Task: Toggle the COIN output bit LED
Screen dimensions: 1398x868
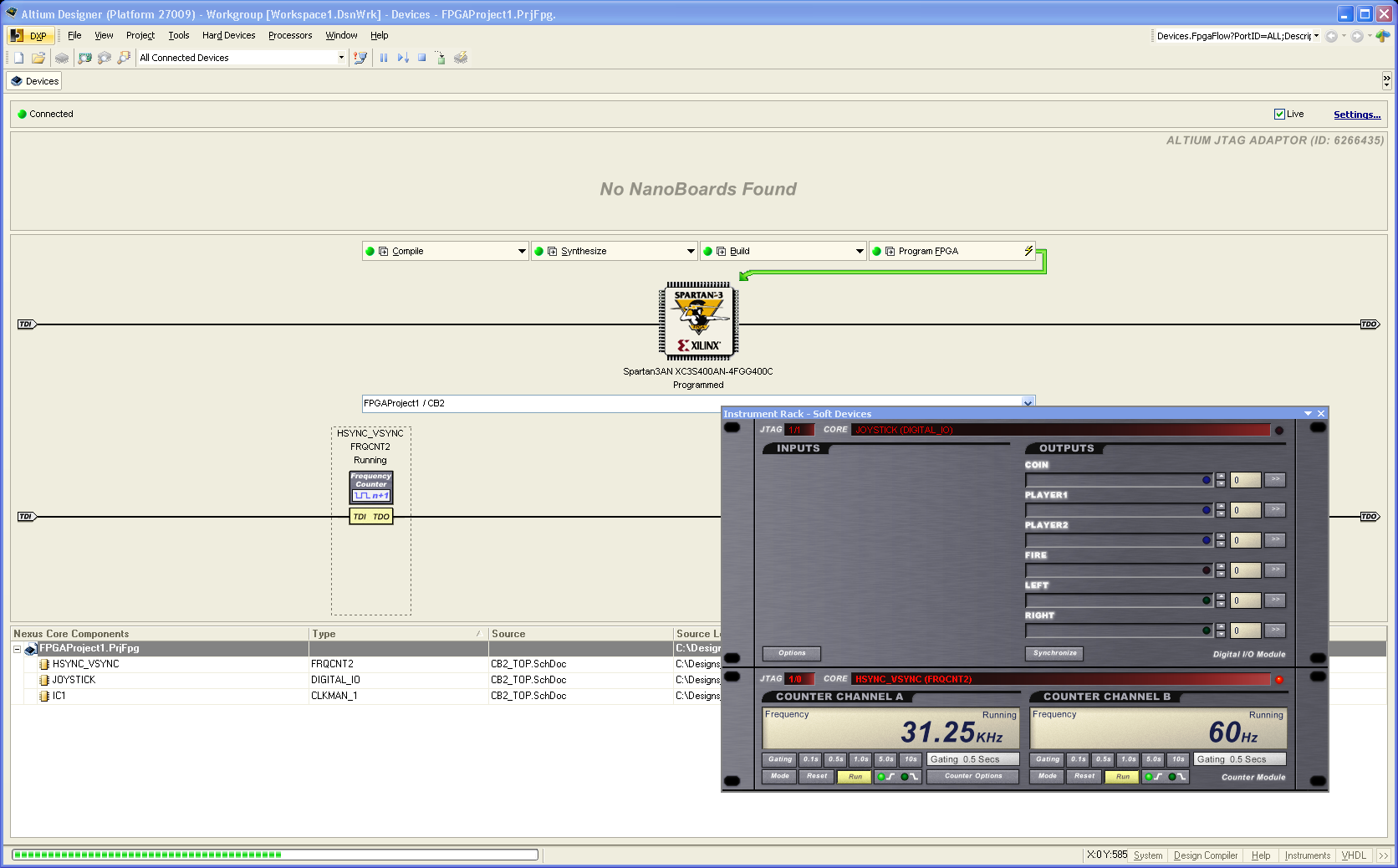Action: (1207, 480)
